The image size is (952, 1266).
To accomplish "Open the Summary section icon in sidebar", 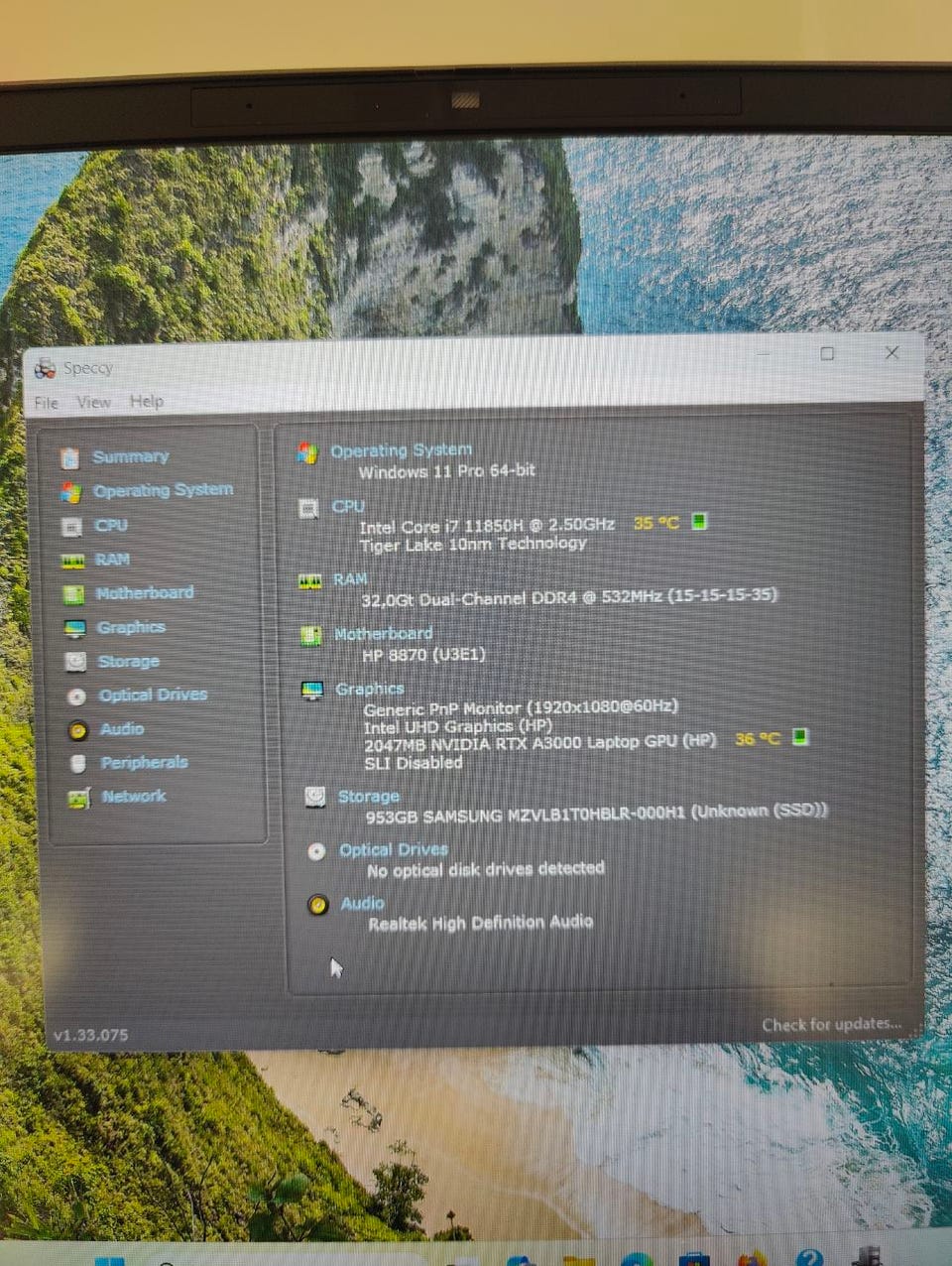I will point(69,458).
